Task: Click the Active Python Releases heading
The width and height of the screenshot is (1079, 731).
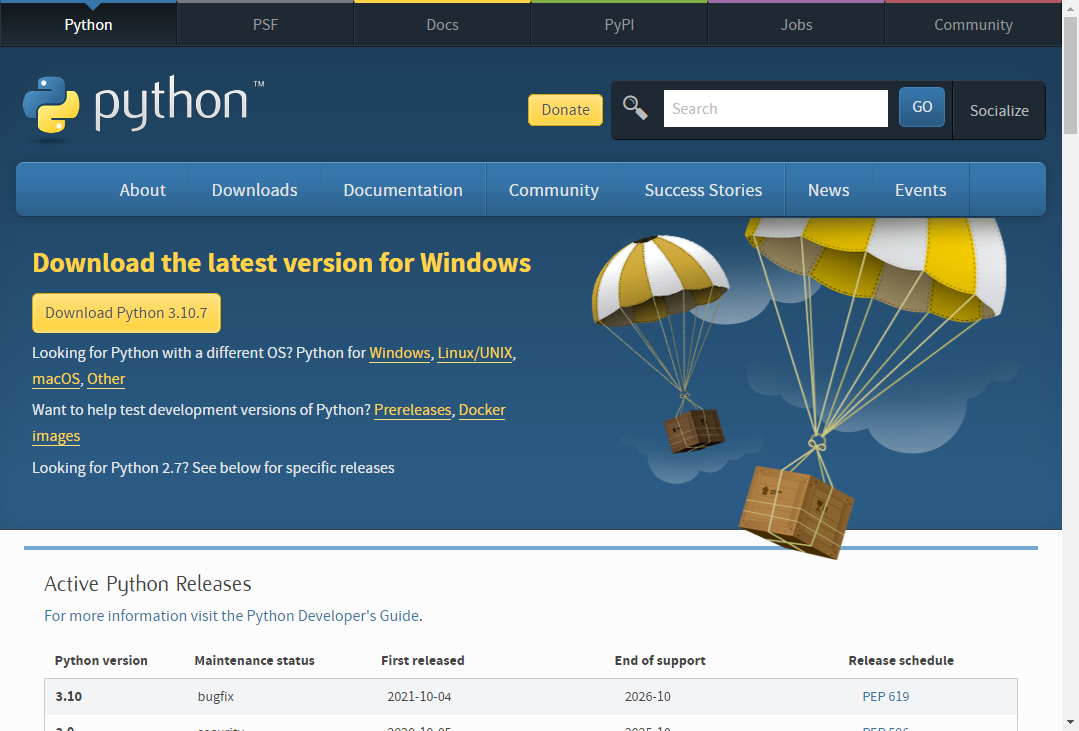Action: pos(148,584)
